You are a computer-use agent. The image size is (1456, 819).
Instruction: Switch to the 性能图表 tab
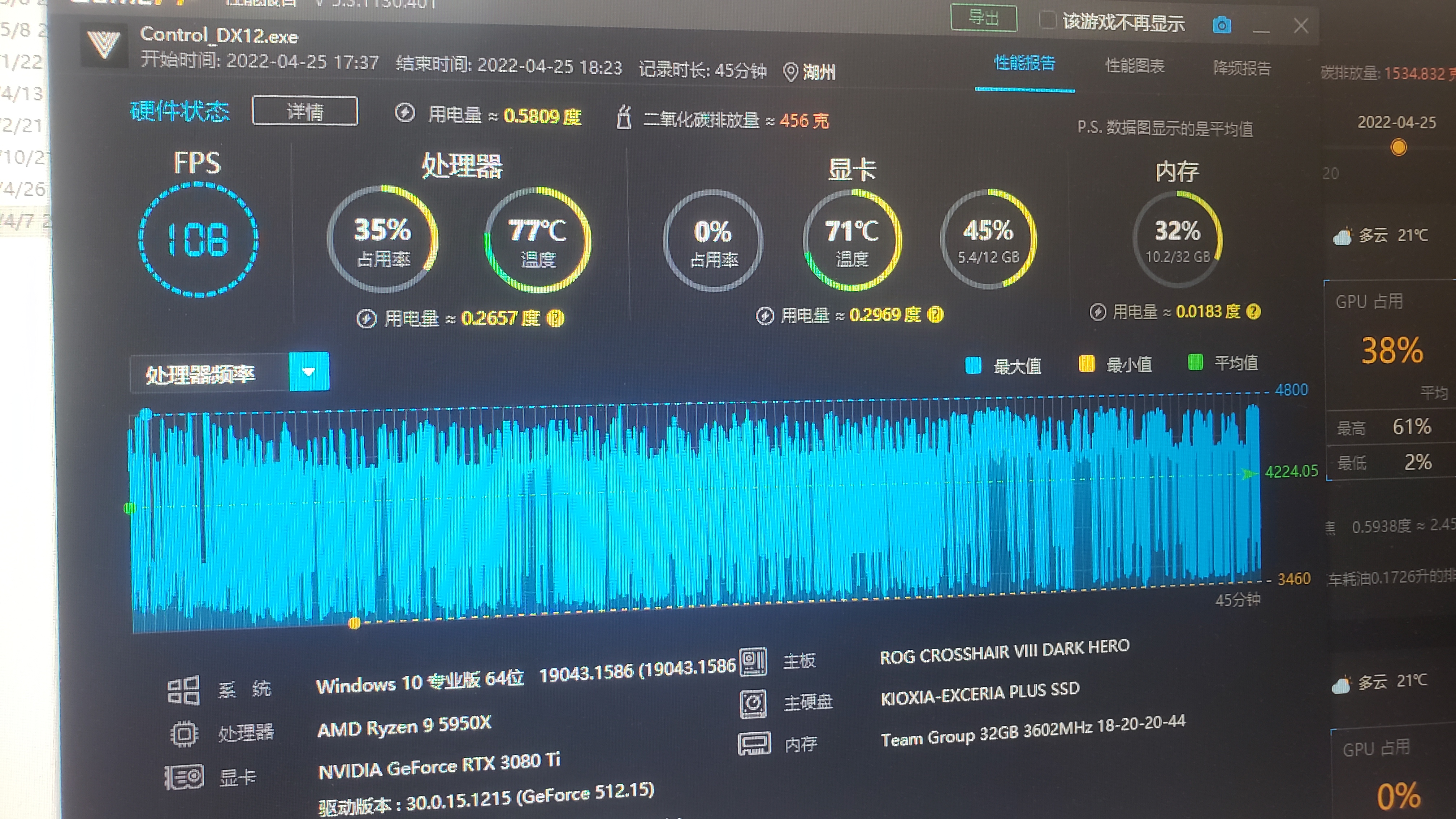coord(1135,66)
